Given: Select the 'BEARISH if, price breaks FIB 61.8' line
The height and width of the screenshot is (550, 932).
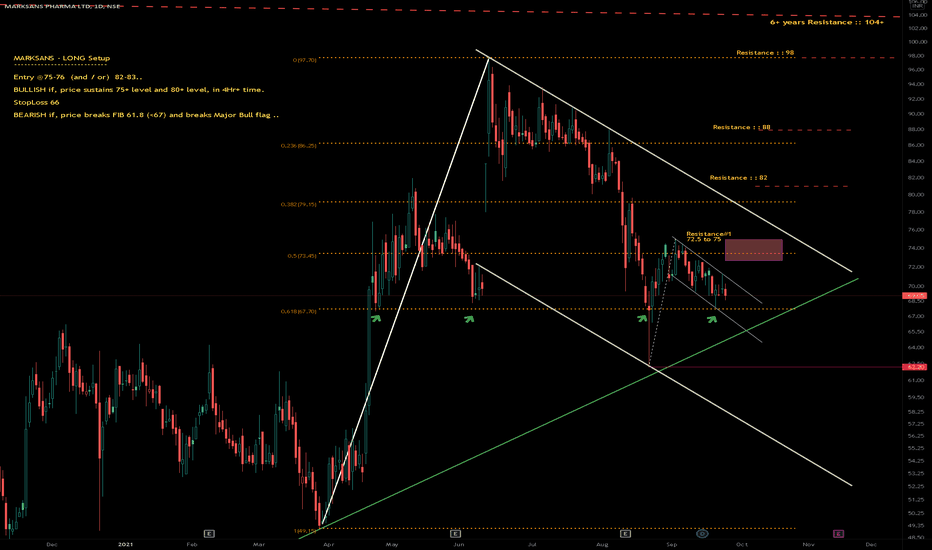Looking at the screenshot, I should pyautogui.click(x=146, y=115).
